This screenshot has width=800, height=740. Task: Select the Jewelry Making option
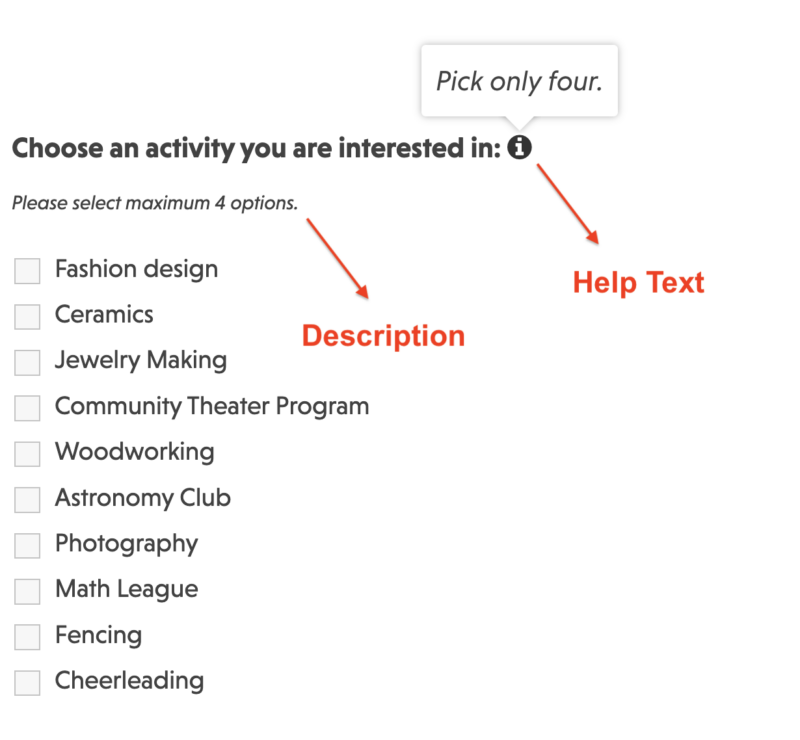coord(26,362)
